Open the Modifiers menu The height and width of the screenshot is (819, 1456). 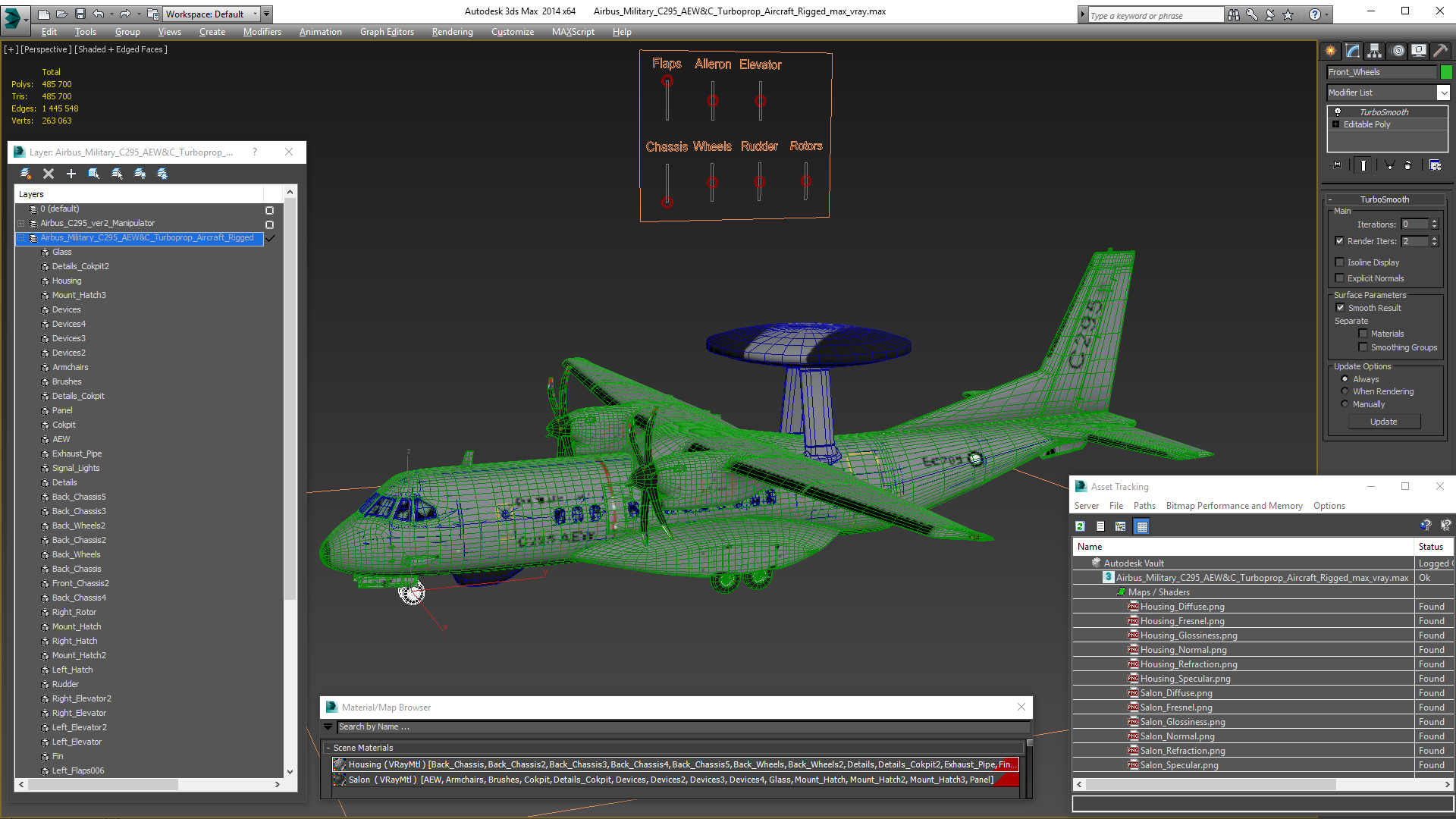click(262, 32)
